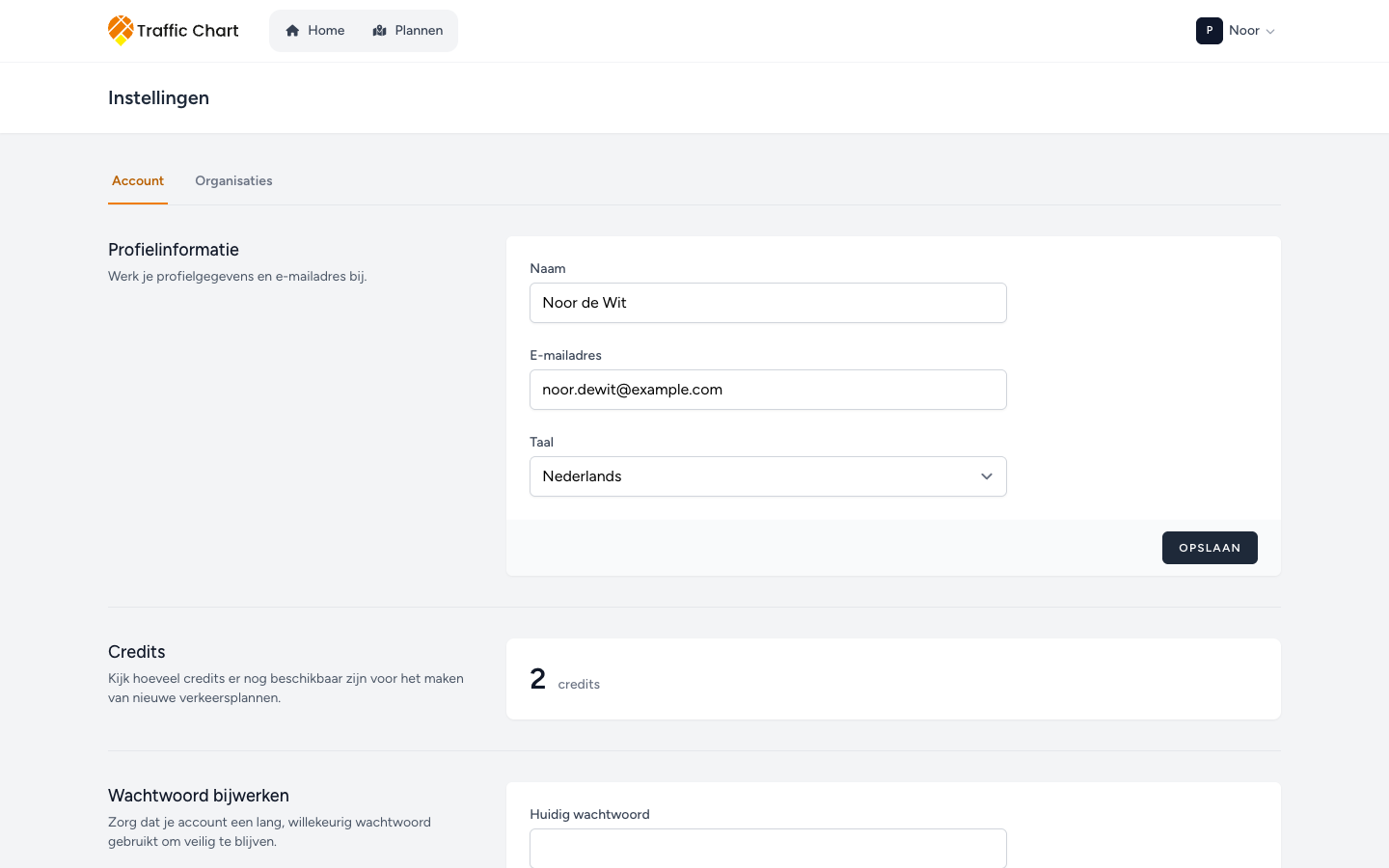This screenshot has width=1389, height=868.
Task: Click the Profielinformatie section heading
Action: (174, 250)
